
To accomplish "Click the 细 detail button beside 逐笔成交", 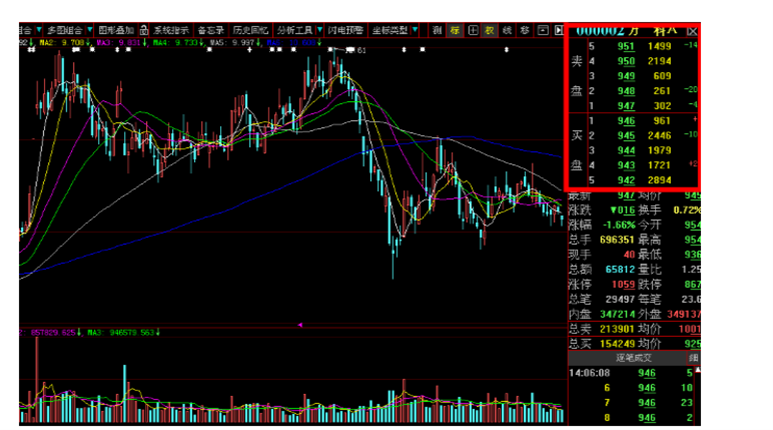I will 693,358.
